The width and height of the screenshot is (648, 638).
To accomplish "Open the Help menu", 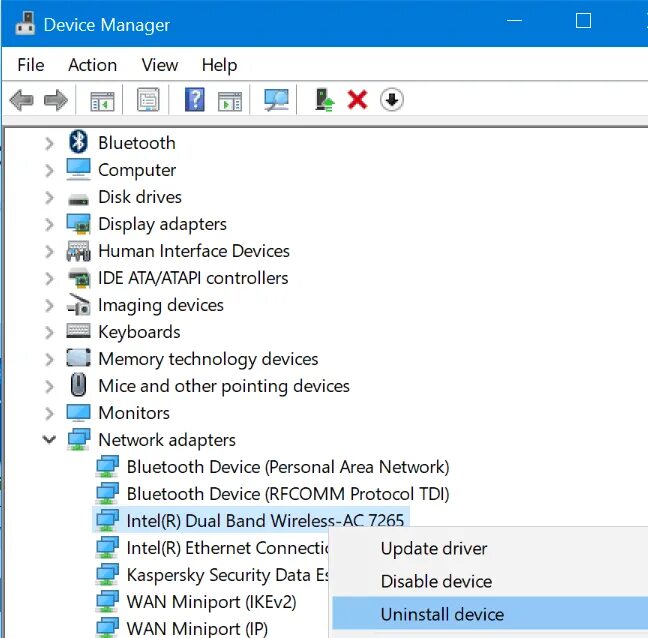I will 219,65.
